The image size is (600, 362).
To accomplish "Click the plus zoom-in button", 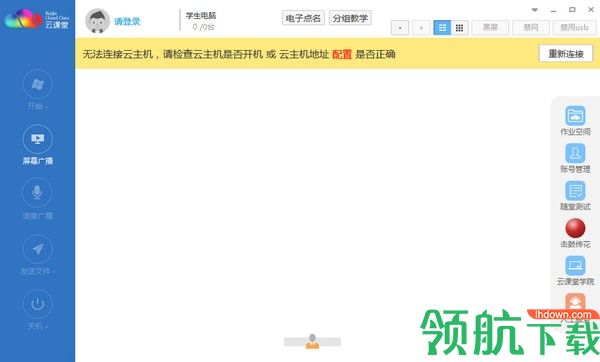I will coord(421,28).
